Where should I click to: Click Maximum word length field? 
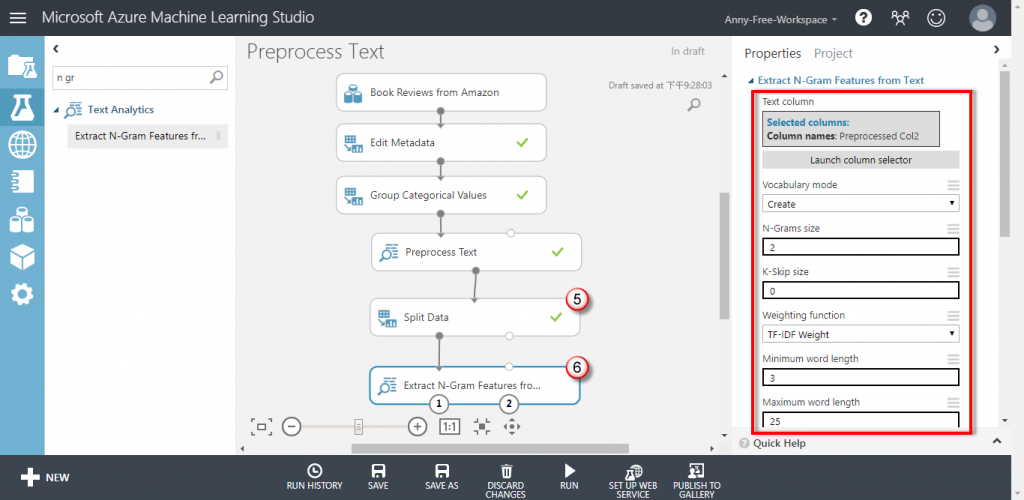point(861,421)
